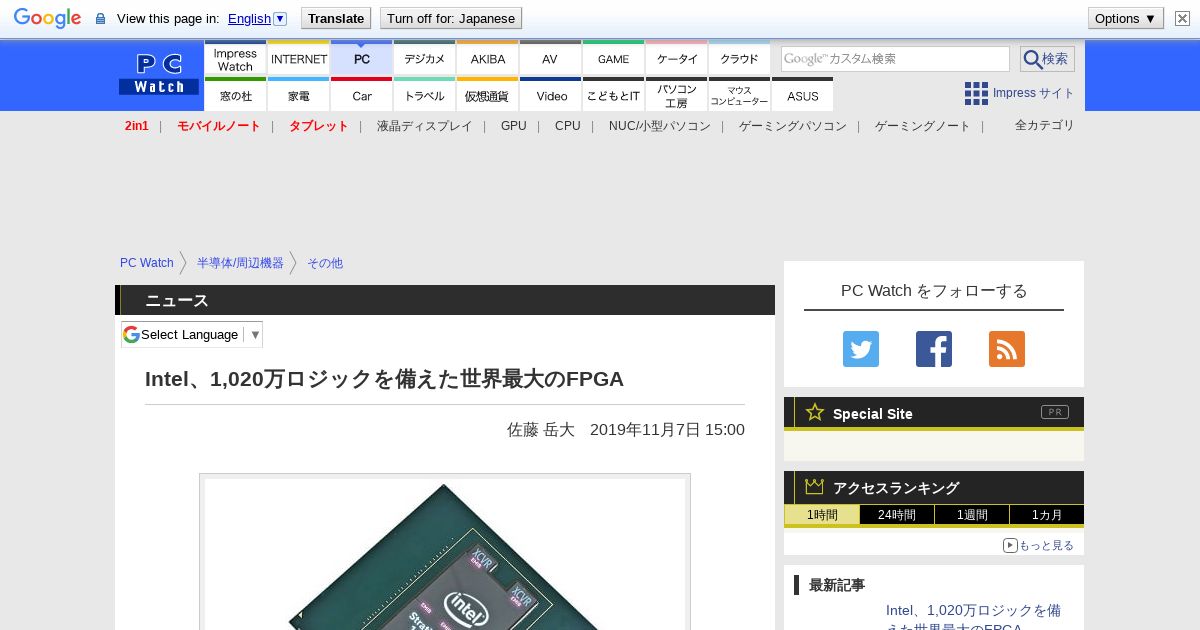The image size is (1200, 630).
Task: Click the PC Watch breadcrumb link
Action: (147, 263)
